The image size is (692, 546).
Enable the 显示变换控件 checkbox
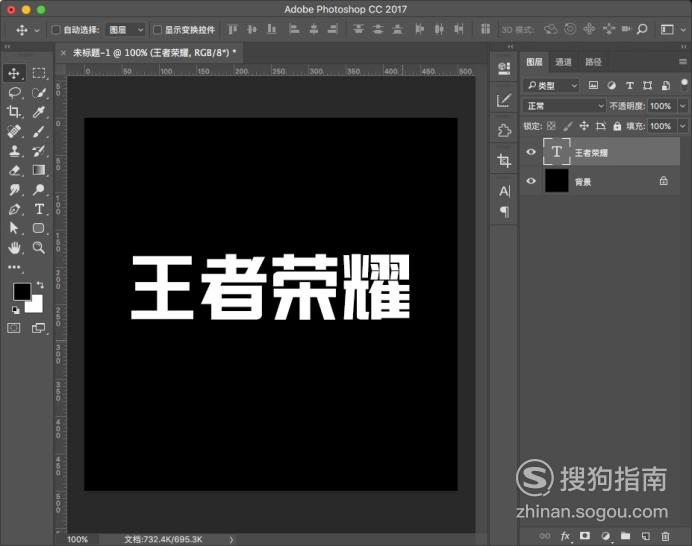pos(157,30)
